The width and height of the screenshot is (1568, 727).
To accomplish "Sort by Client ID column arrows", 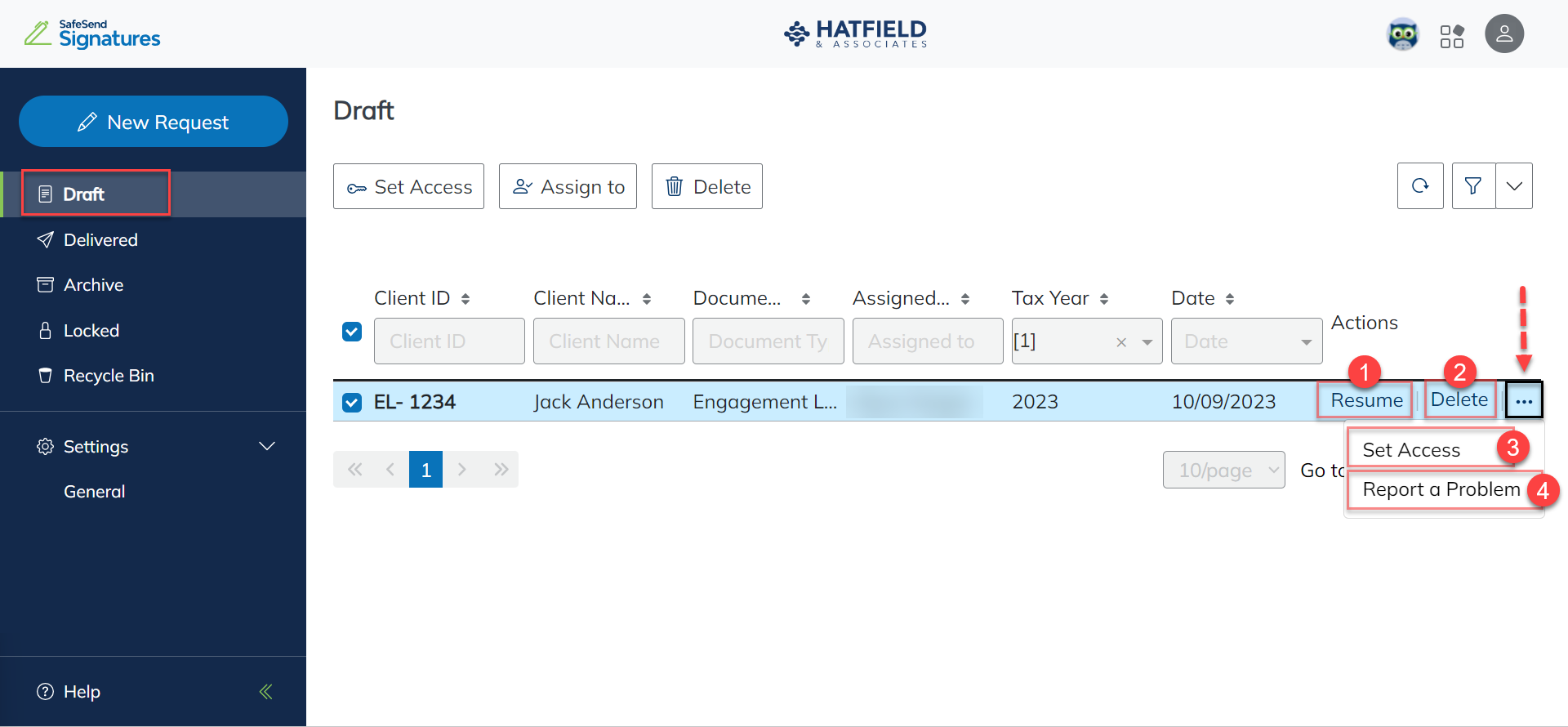I will click(x=465, y=299).
